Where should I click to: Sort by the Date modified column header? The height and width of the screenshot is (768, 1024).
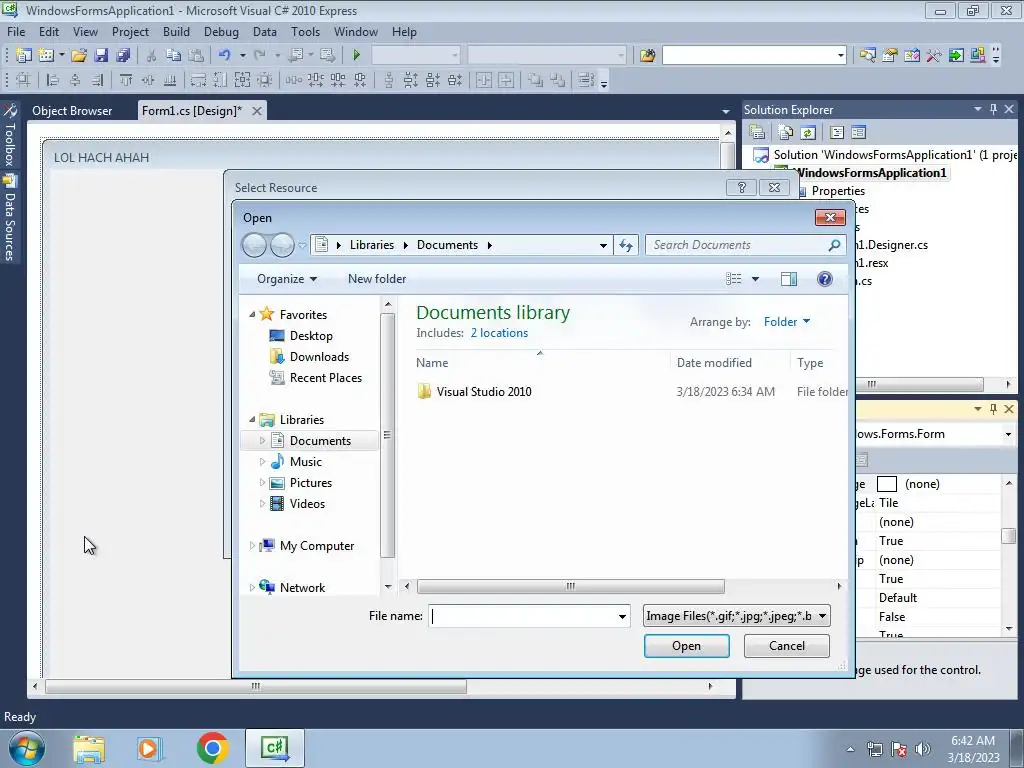pos(714,363)
